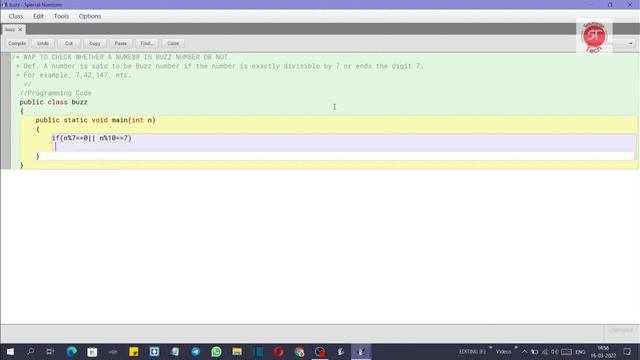
Task: Place cursor in 'public class buzz' line
Action: click(x=53, y=102)
